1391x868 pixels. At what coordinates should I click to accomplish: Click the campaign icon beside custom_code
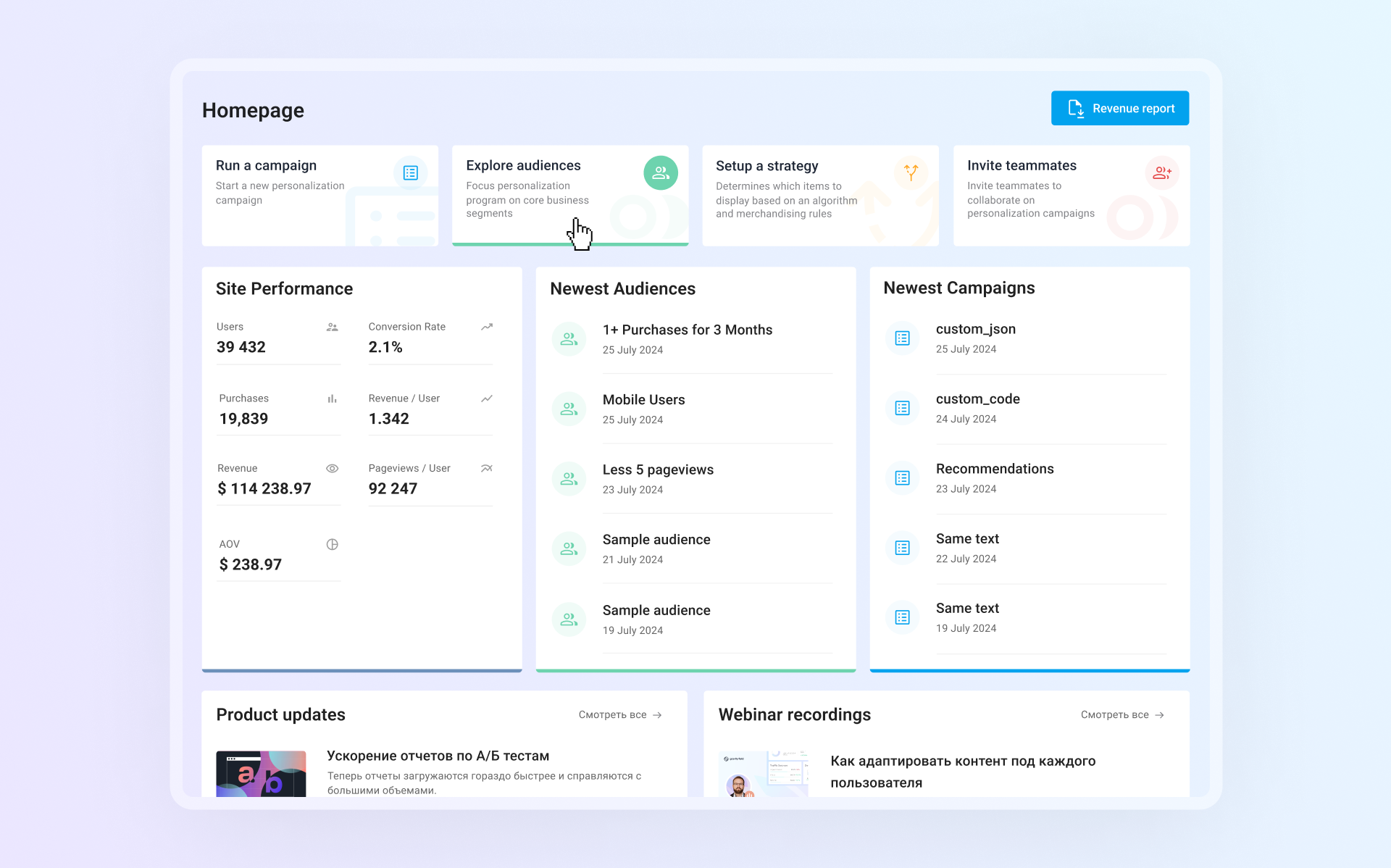(902, 408)
